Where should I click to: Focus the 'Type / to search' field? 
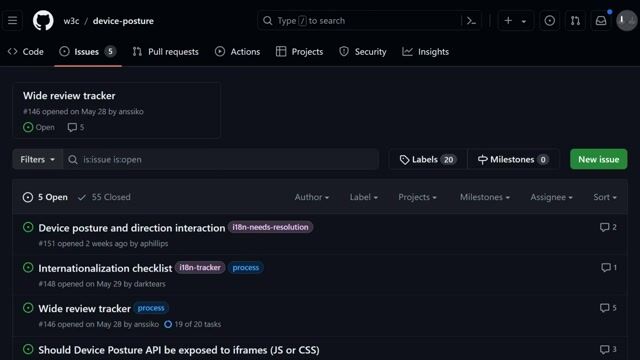369,20
